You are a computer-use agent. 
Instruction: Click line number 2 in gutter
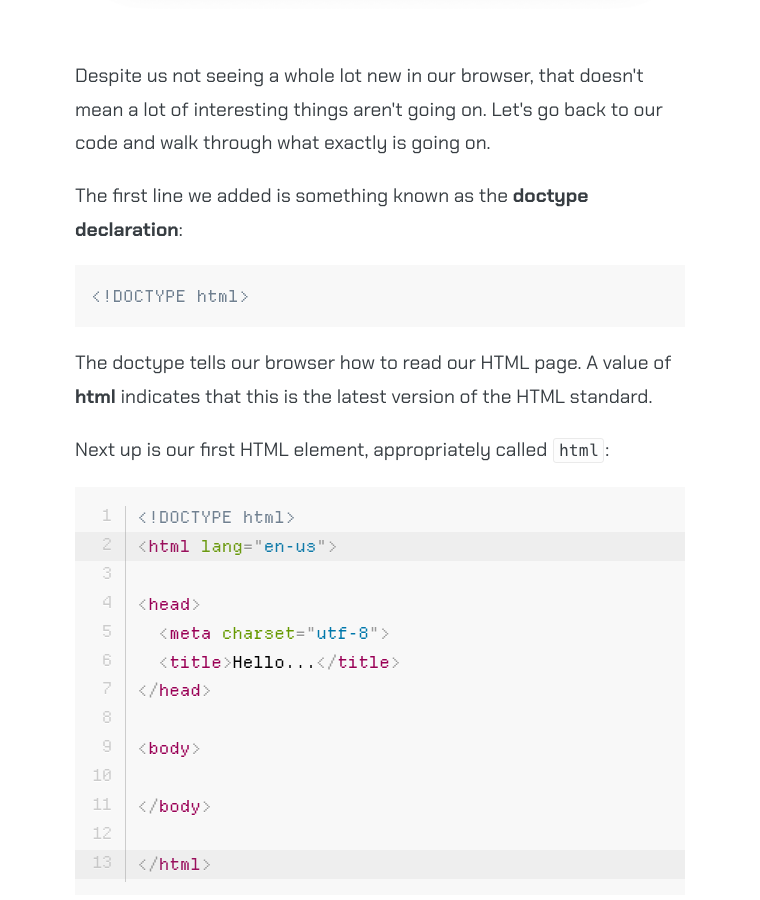tap(107, 544)
